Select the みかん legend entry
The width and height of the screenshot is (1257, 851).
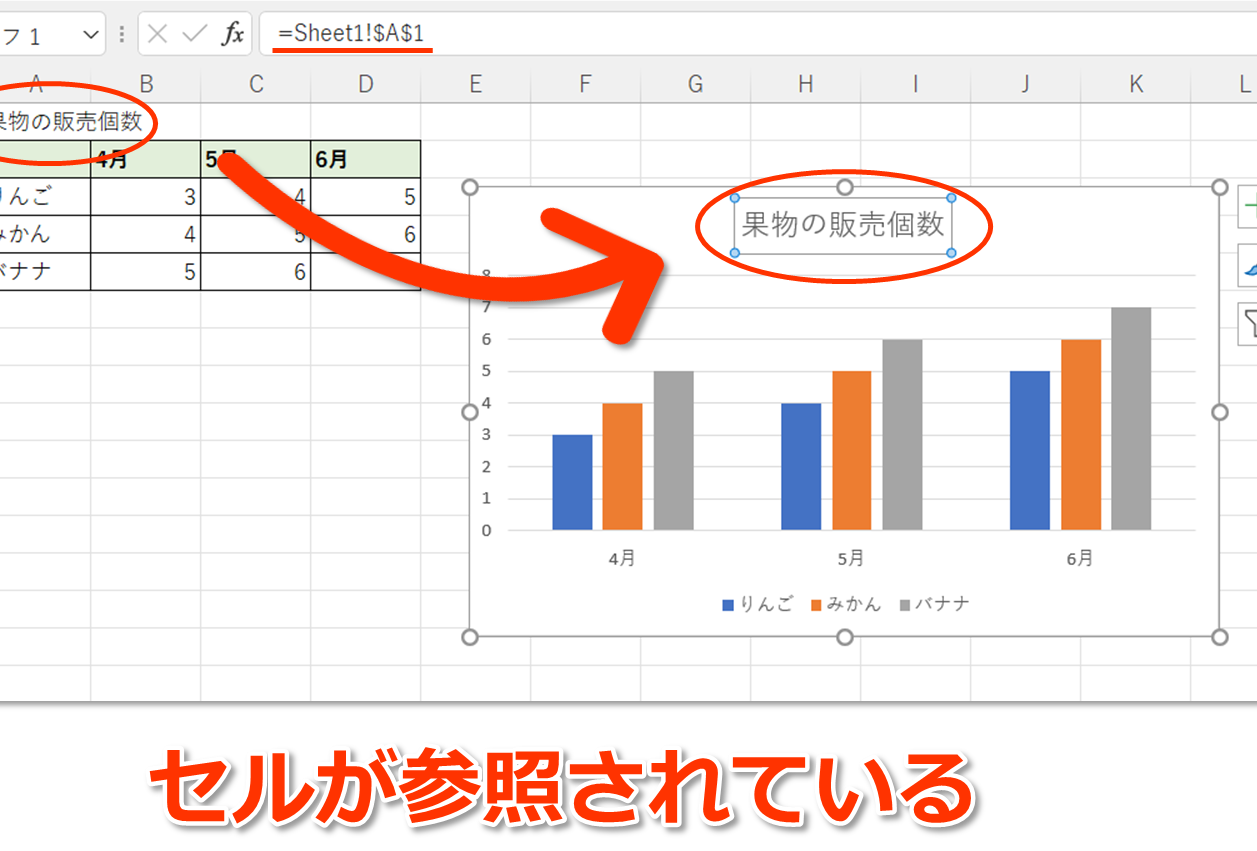click(846, 604)
